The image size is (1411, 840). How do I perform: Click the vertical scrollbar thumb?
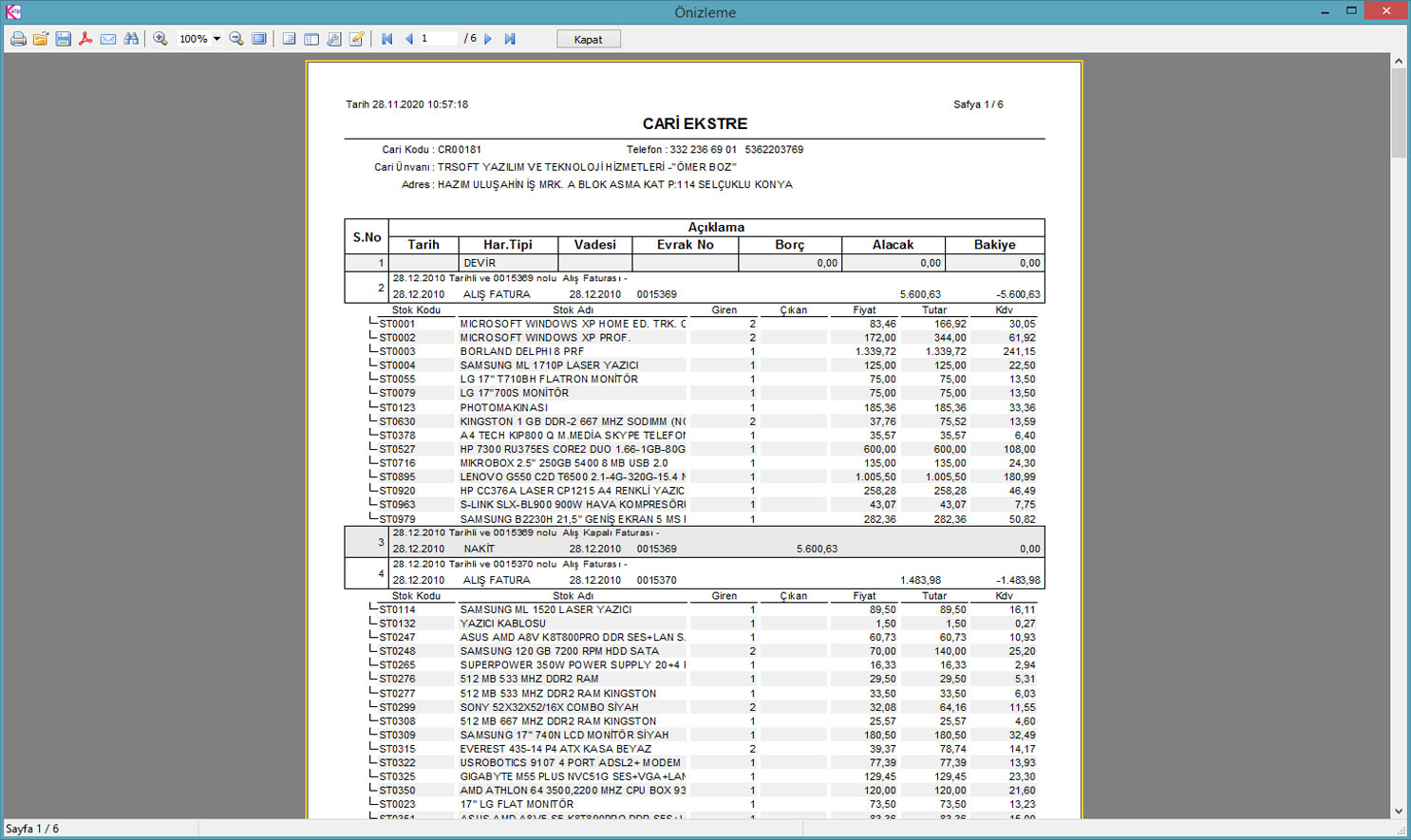coord(1399,113)
